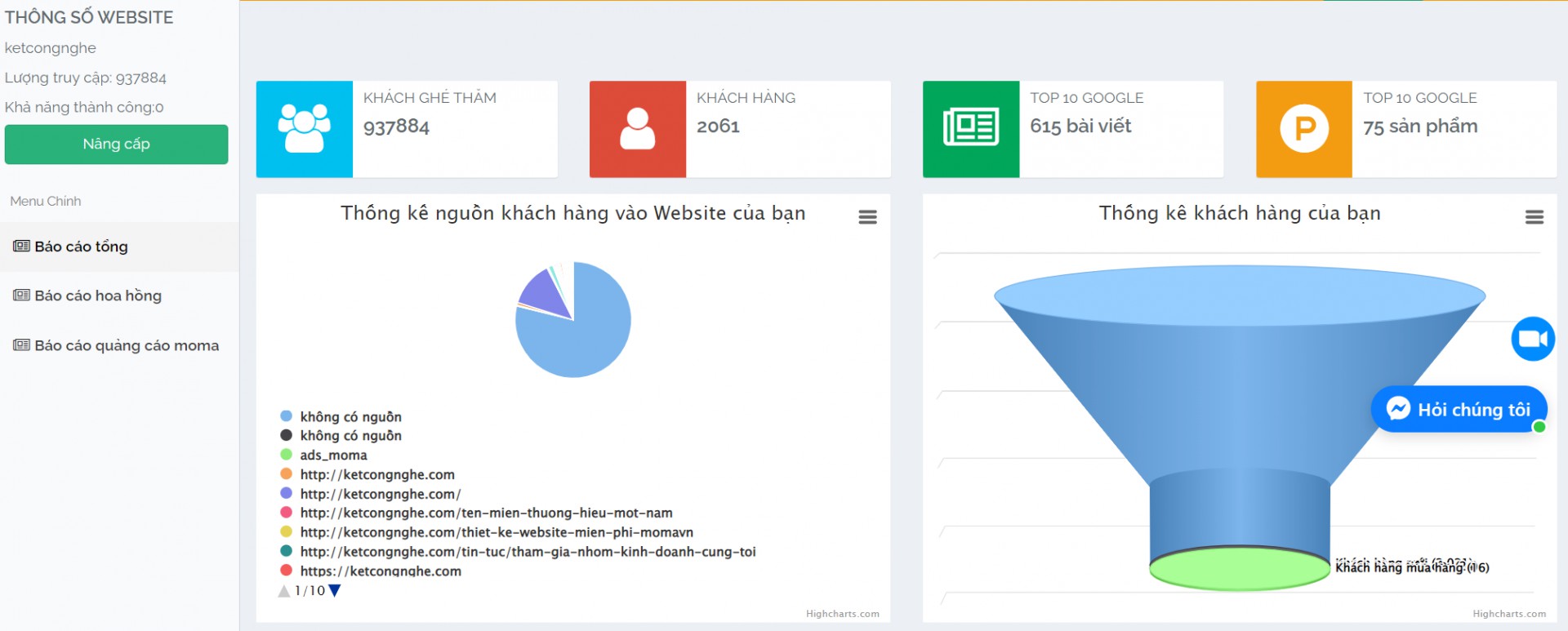Go to next legend page arrow
Viewport: 1568px width, 631px height.
coord(334,591)
